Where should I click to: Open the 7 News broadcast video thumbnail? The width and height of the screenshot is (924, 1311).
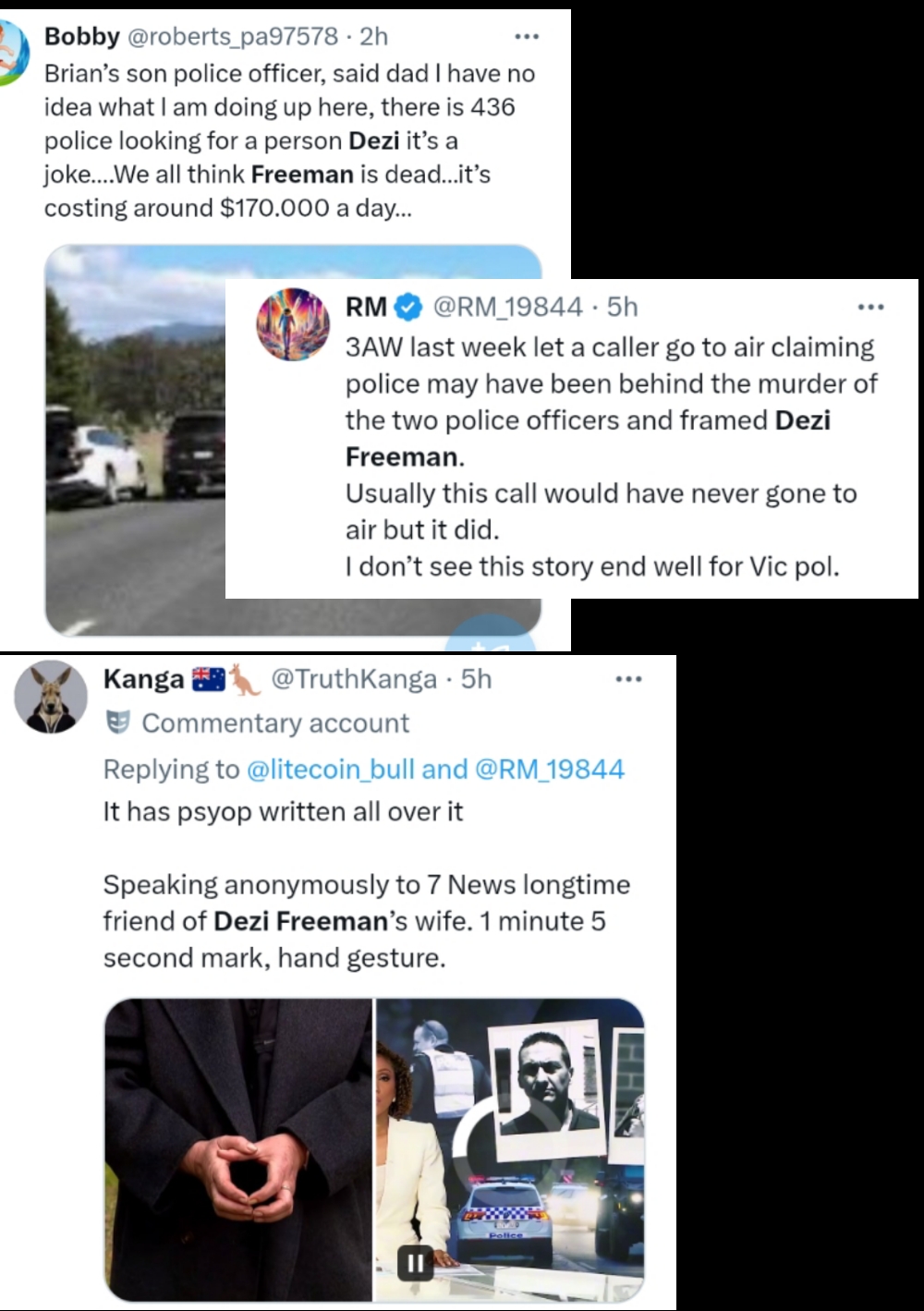(x=510, y=1150)
